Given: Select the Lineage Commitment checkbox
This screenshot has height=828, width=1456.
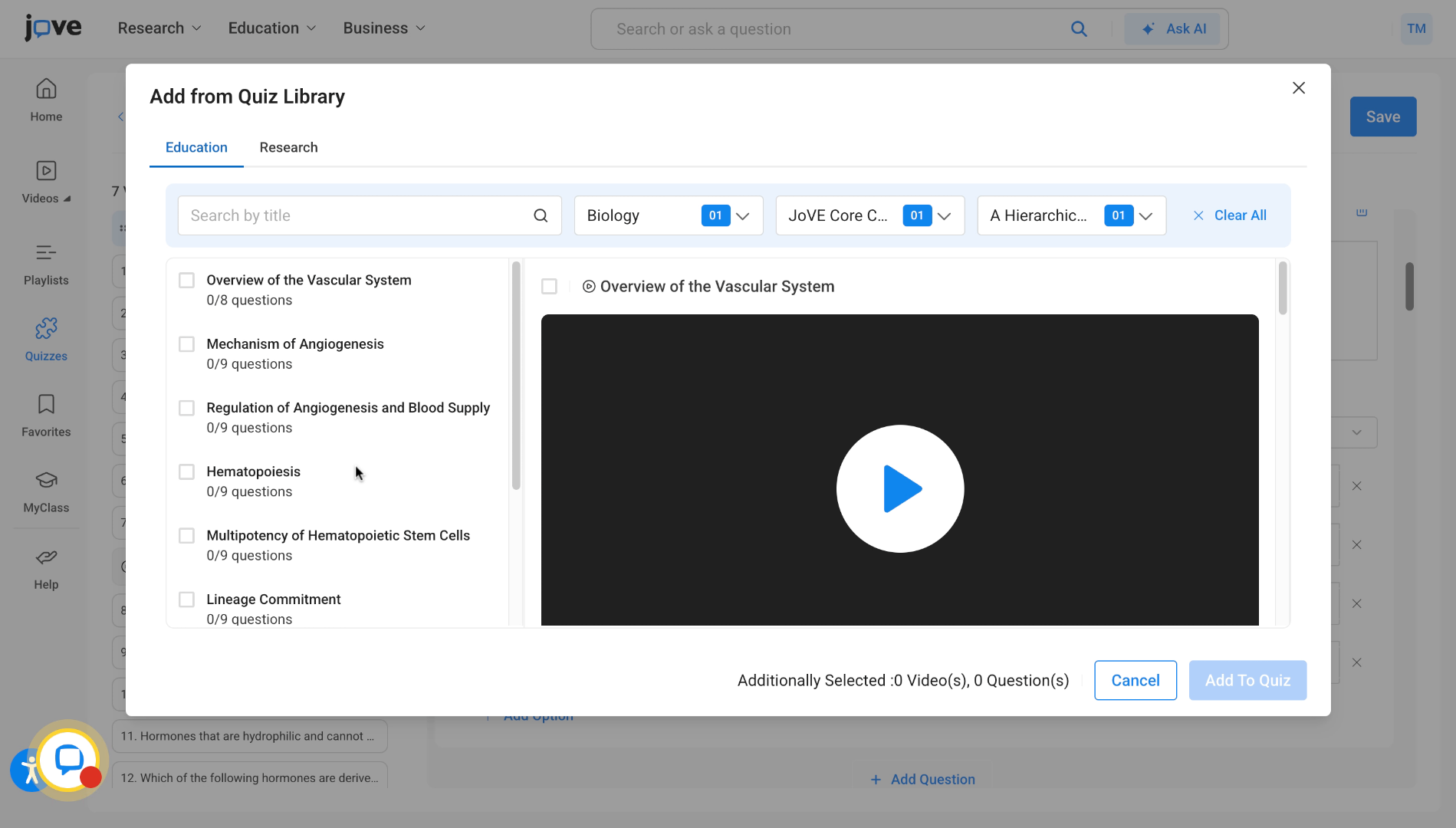Looking at the screenshot, I should (186, 600).
